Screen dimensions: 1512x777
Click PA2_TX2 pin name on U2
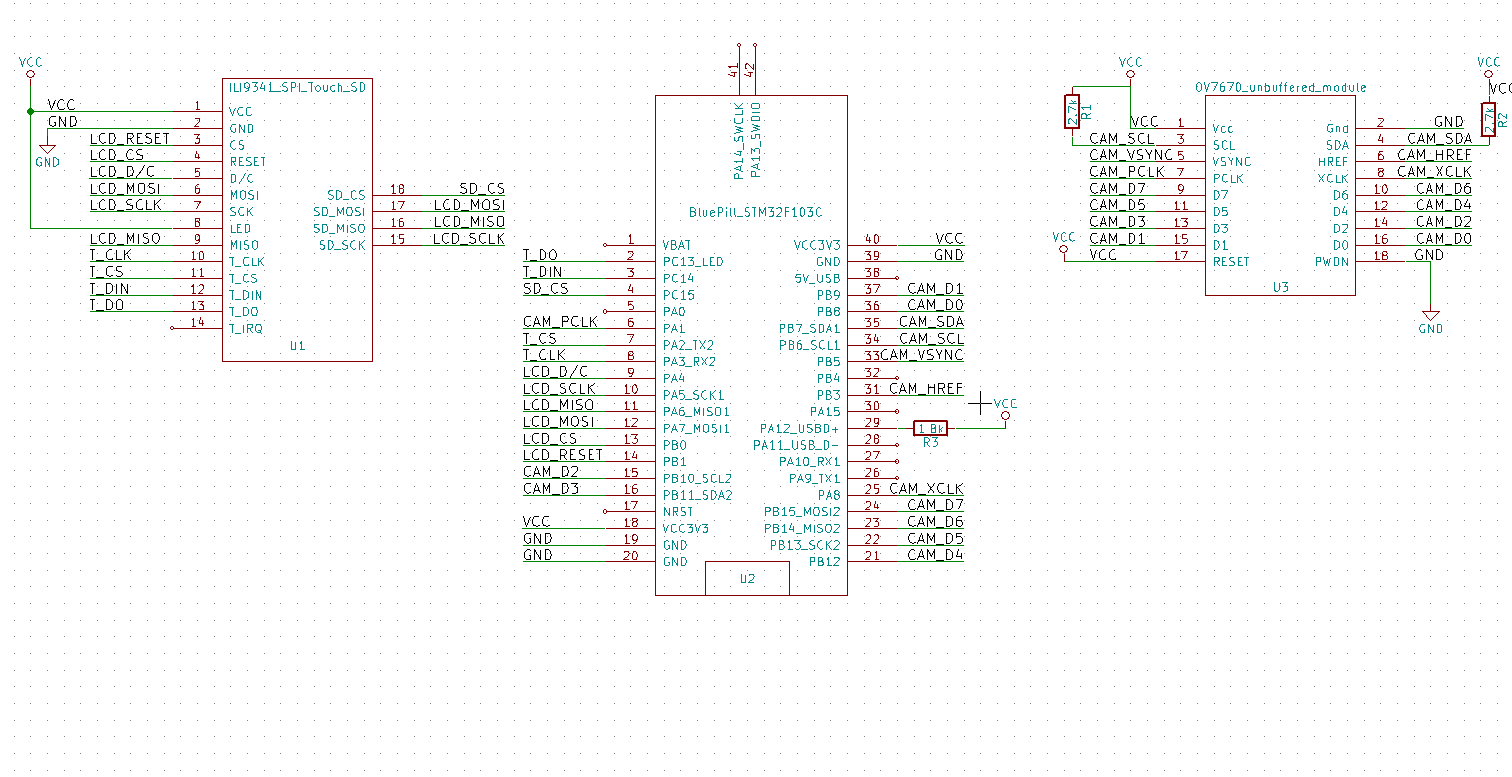pos(688,345)
